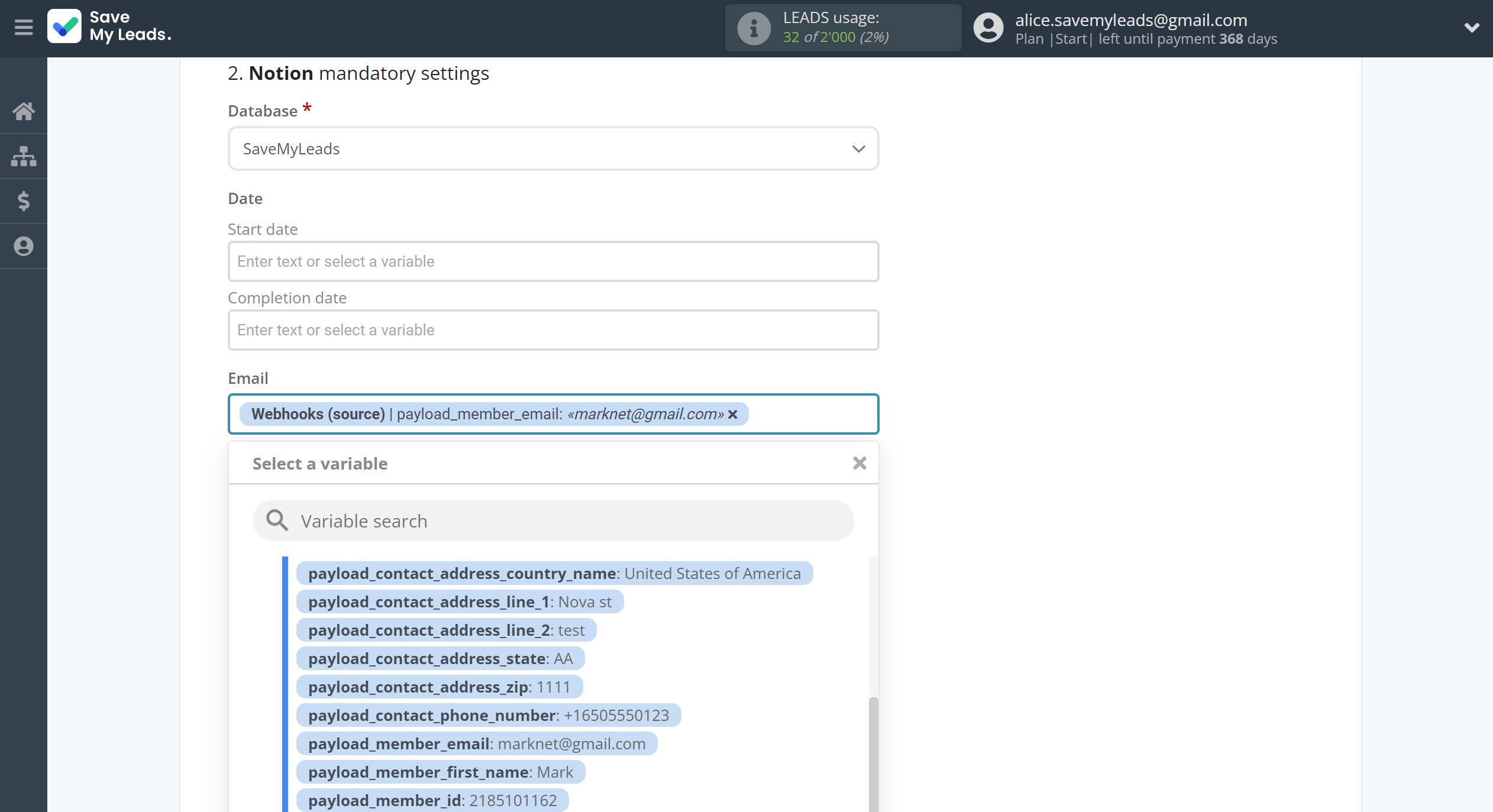Click the user avatar icon

click(x=988, y=28)
